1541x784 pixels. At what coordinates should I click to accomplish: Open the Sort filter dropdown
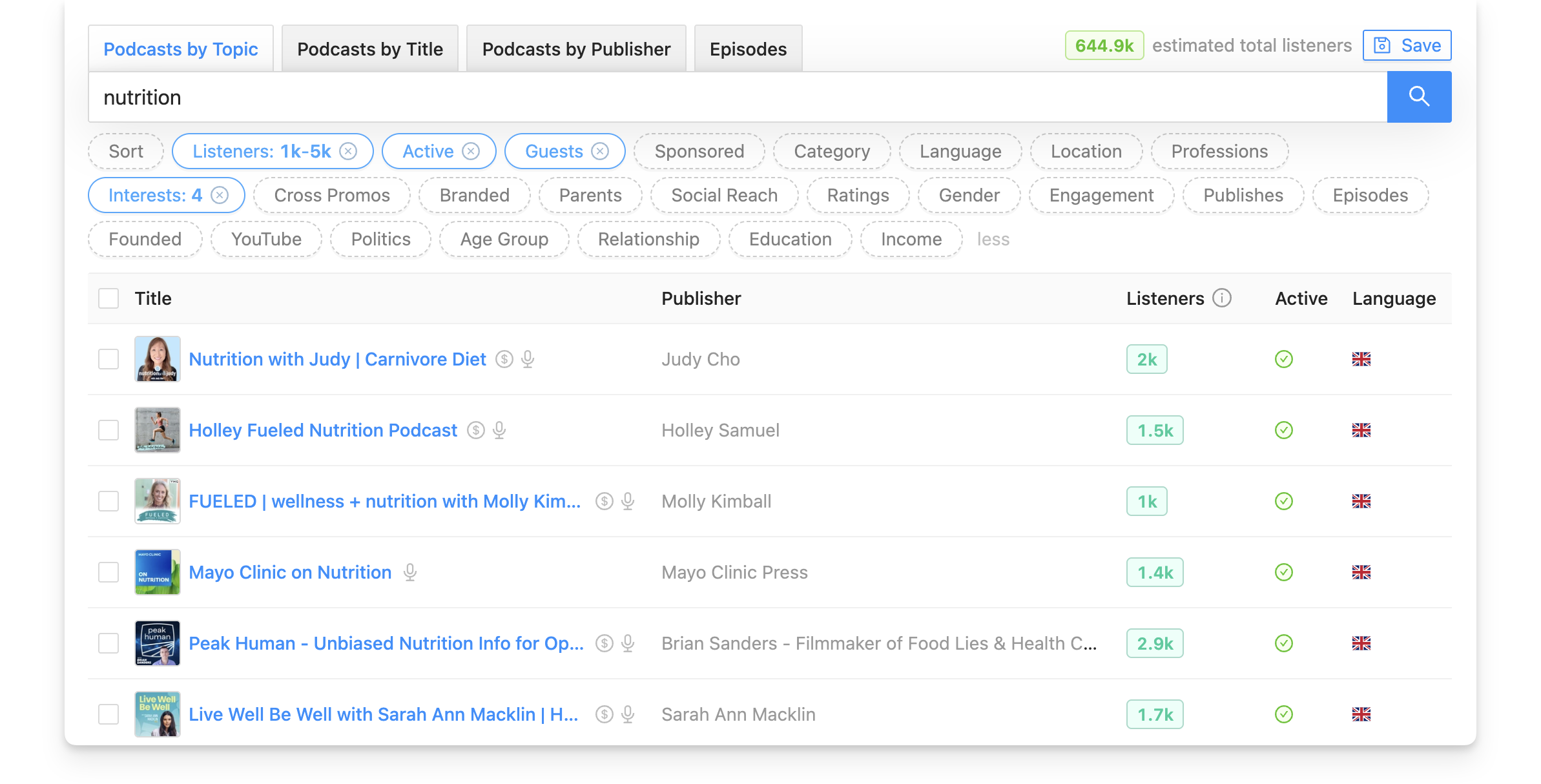click(126, 151)
